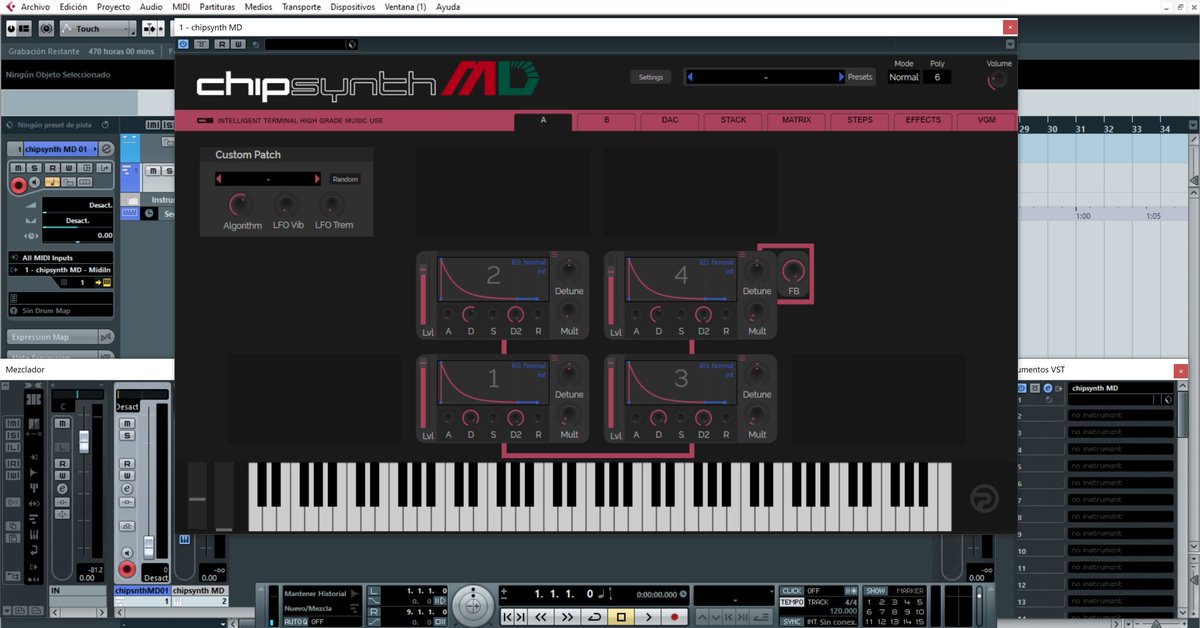Click the LFO Trem knob
Image resolution: width=1200 pixels, height=628 pixels.
coord(333,205)
